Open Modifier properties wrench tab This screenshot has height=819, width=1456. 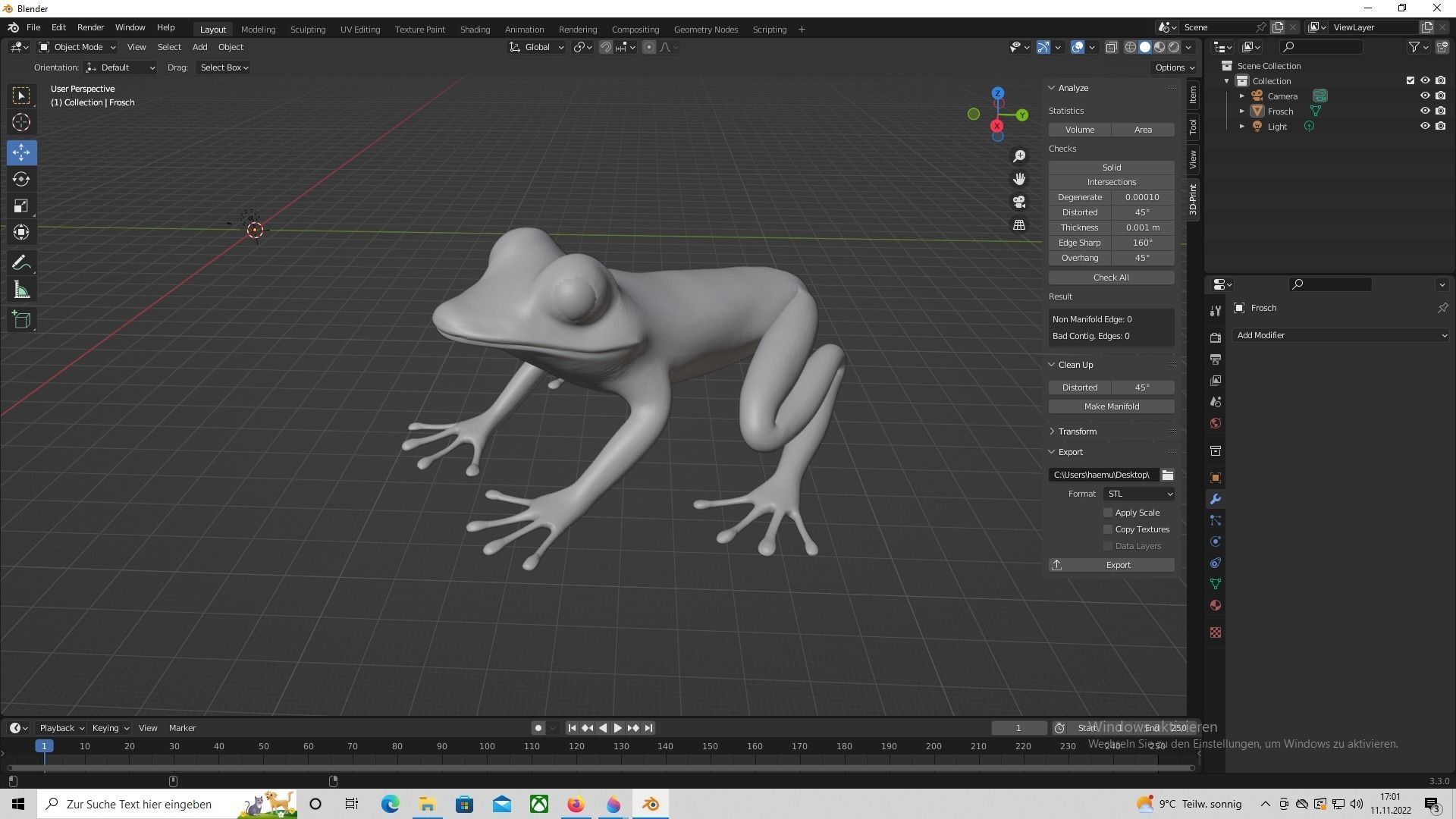pos(1216,500)
